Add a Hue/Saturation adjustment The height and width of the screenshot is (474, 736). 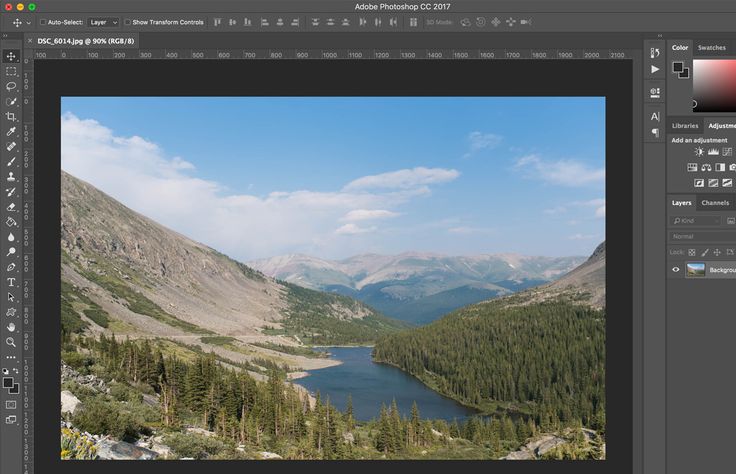692,167
